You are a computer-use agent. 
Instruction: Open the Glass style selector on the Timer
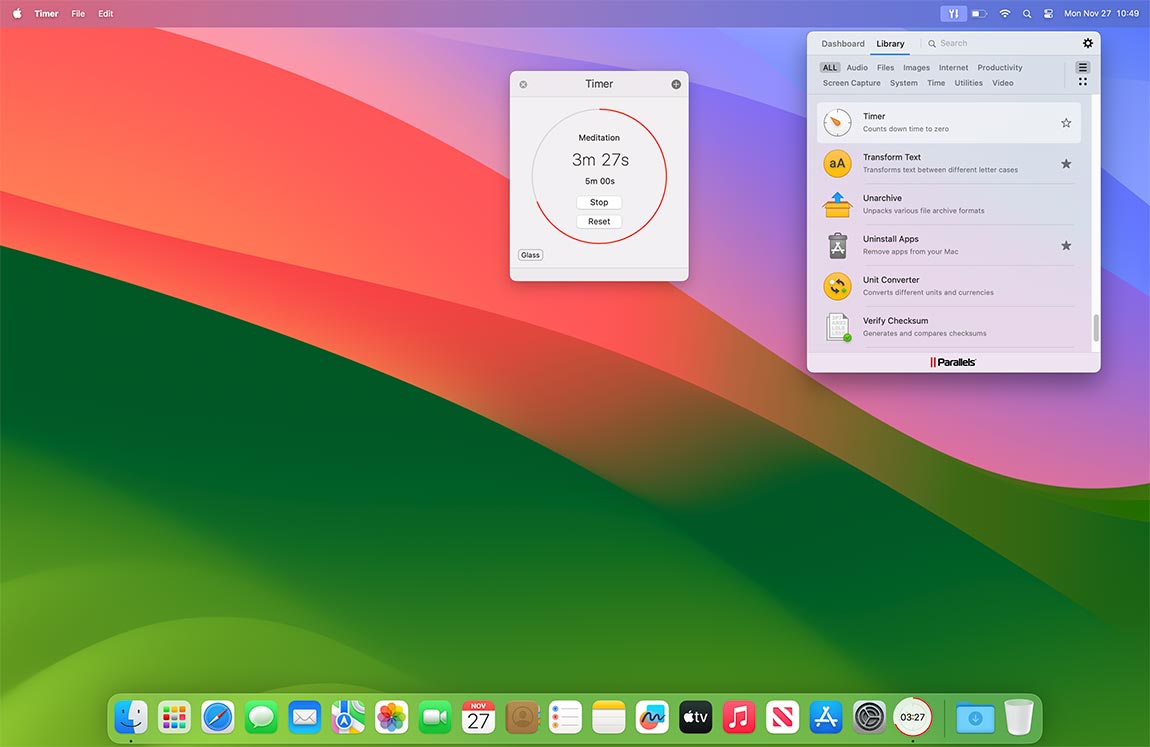(x=530, y=255)
